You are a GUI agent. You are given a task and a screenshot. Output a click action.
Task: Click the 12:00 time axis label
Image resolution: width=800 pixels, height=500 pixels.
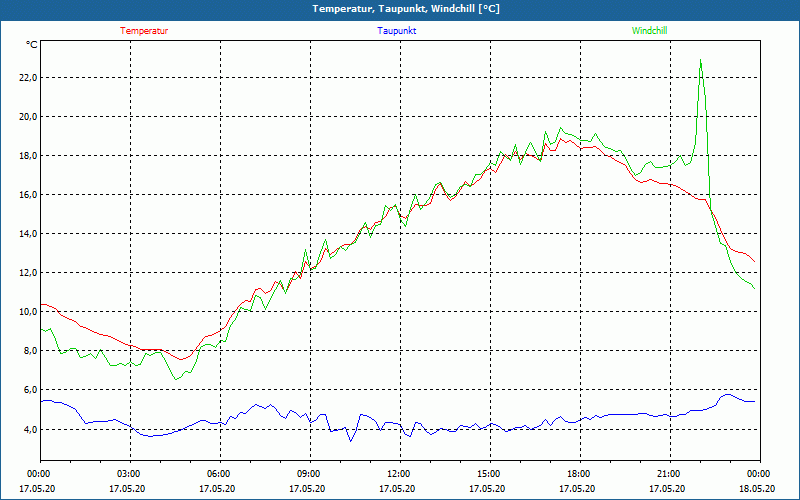(397, 474)
